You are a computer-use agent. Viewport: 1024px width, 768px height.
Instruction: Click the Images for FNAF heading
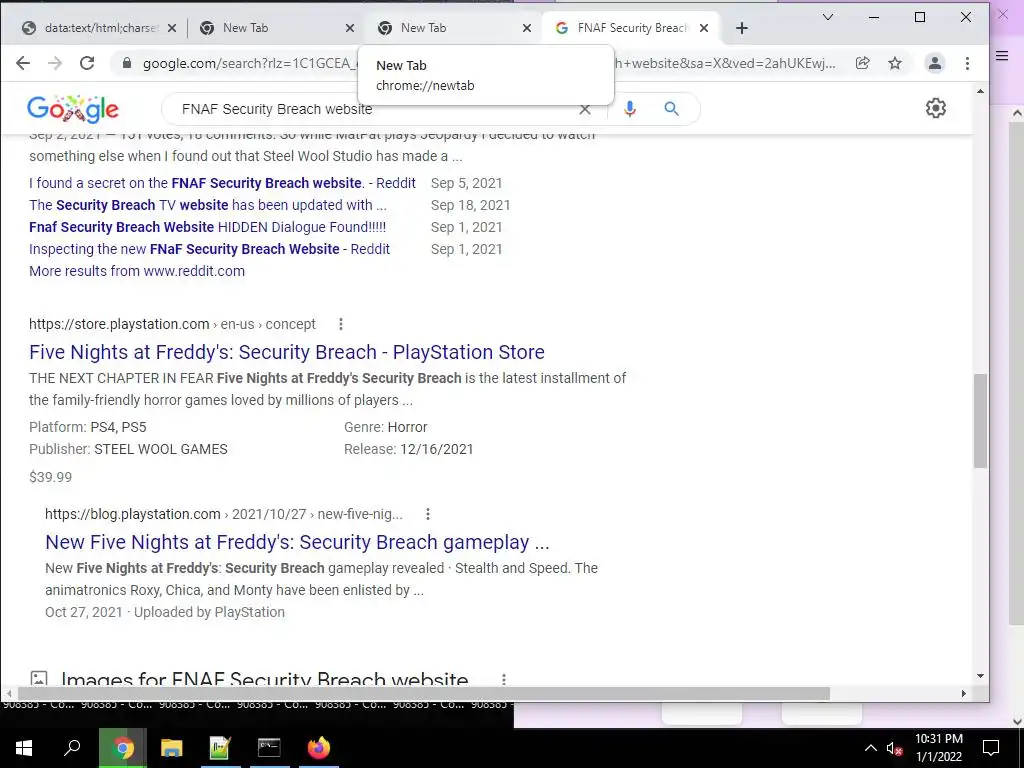point(264,679)
